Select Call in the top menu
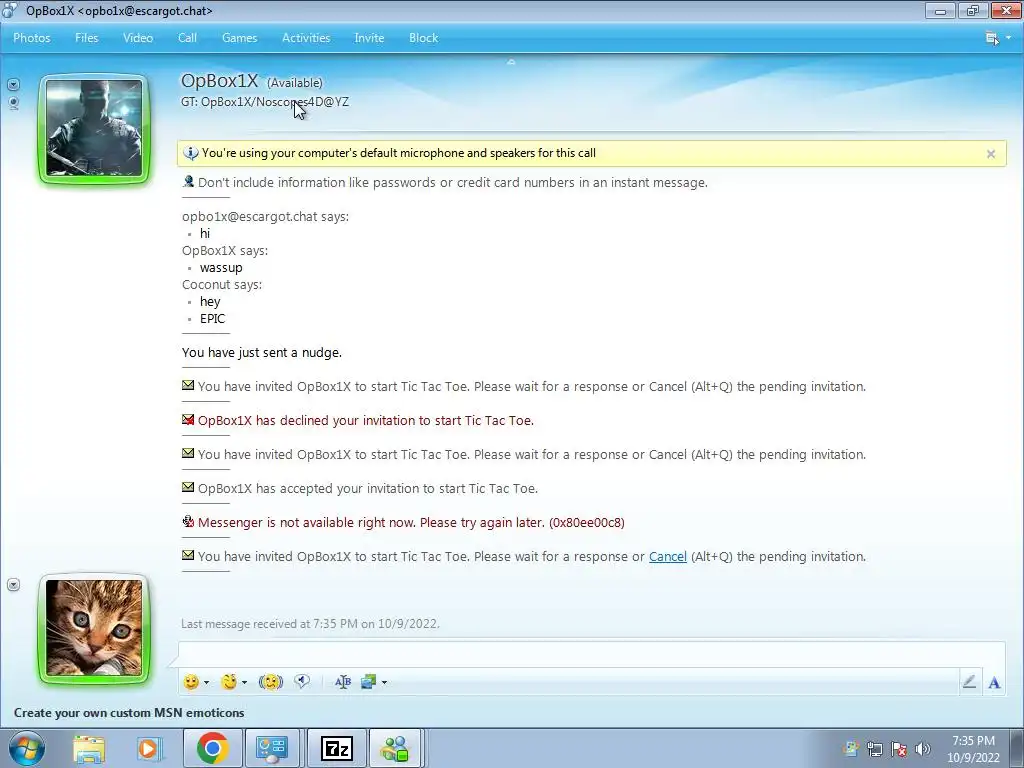The width and height of the screenshot is (1024, 768). click(x=187, y=38)
